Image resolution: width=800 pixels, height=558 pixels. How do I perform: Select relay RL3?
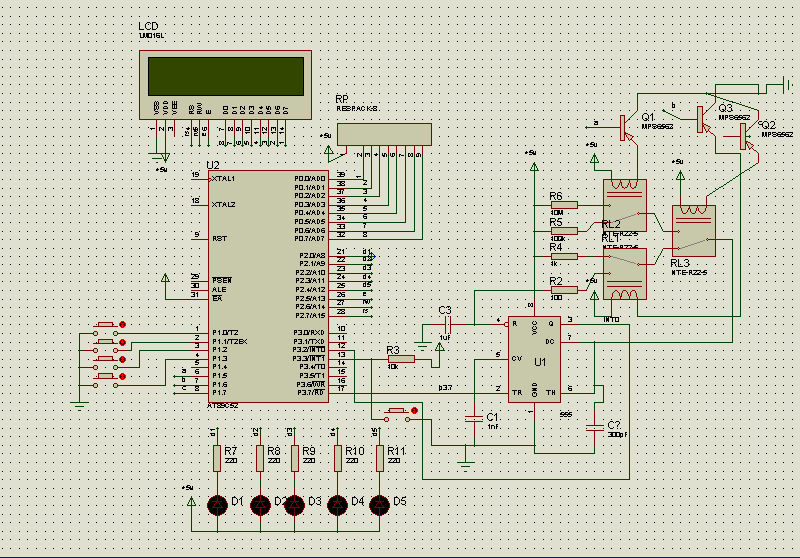(x=694, y=231)
